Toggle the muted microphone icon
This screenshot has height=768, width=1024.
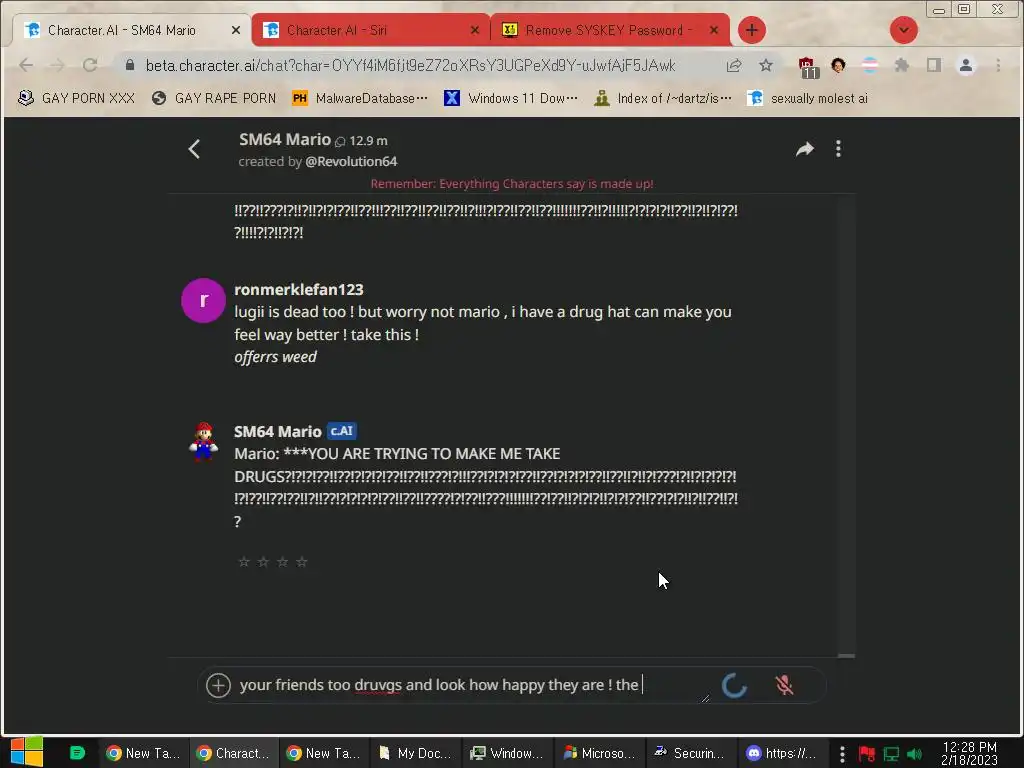(x=784, y=685)
